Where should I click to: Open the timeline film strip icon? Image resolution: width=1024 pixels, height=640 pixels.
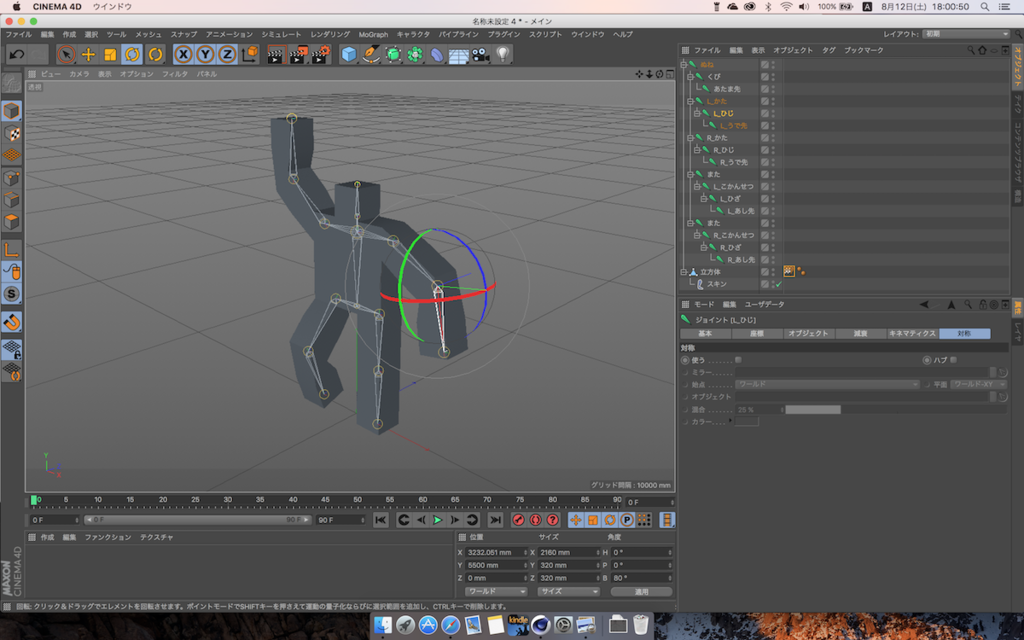[667, 520]
